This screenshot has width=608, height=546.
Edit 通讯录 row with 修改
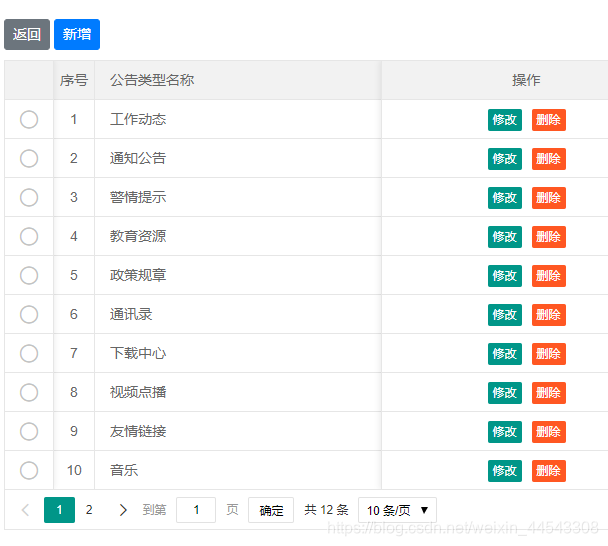click(x=505, y=315)
